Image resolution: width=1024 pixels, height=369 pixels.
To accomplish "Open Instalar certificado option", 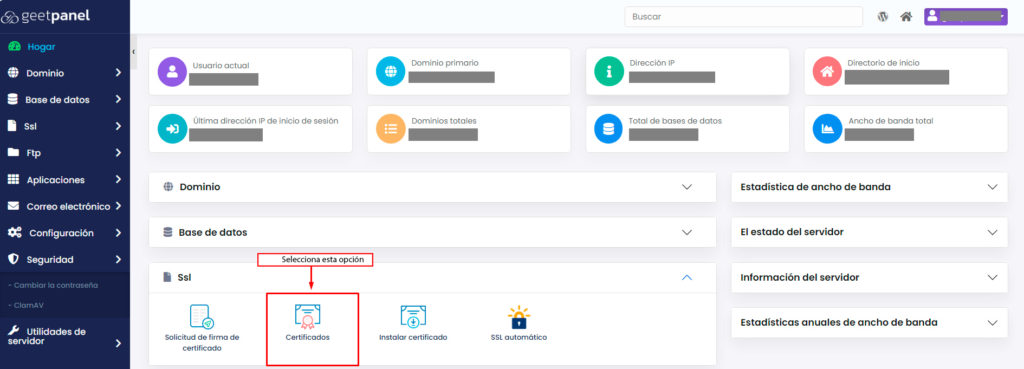I will [413, 323].
